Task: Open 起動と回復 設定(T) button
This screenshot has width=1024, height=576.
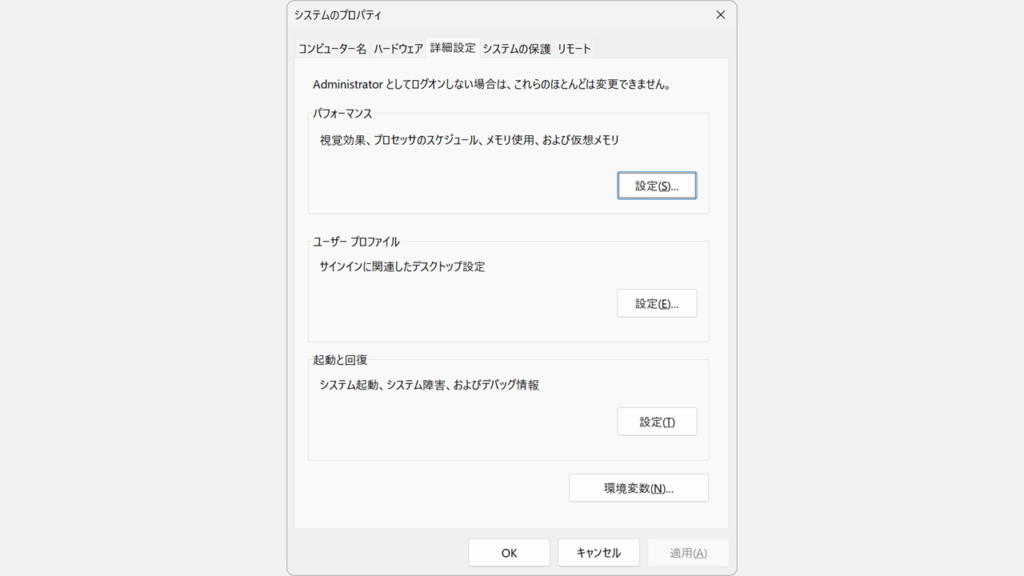Action: pos(657,422)
